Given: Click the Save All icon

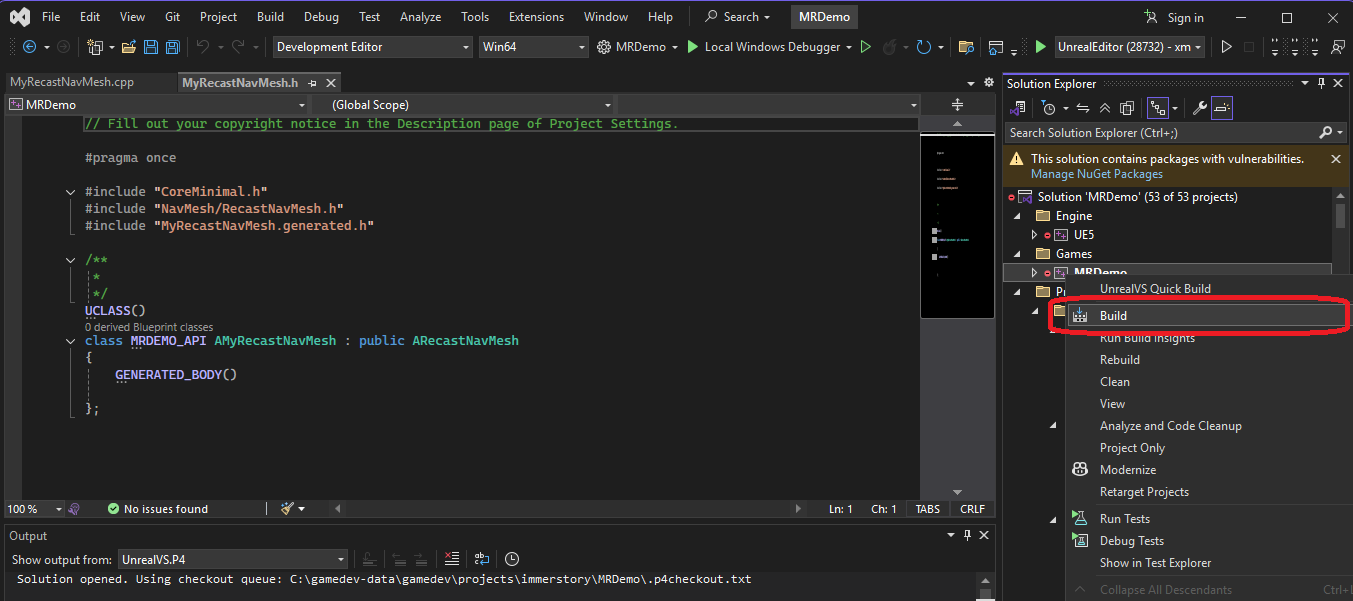Looking at the screenshot, I should pos(172,46).
